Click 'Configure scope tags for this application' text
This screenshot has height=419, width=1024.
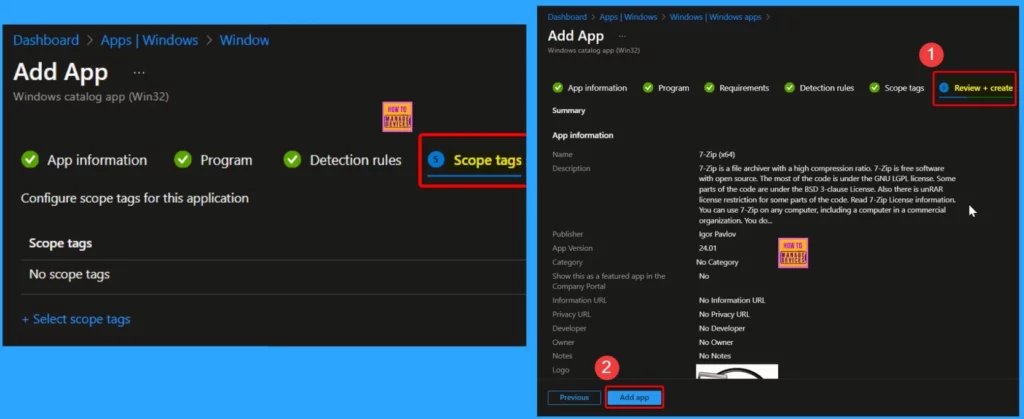click(135, 198)
